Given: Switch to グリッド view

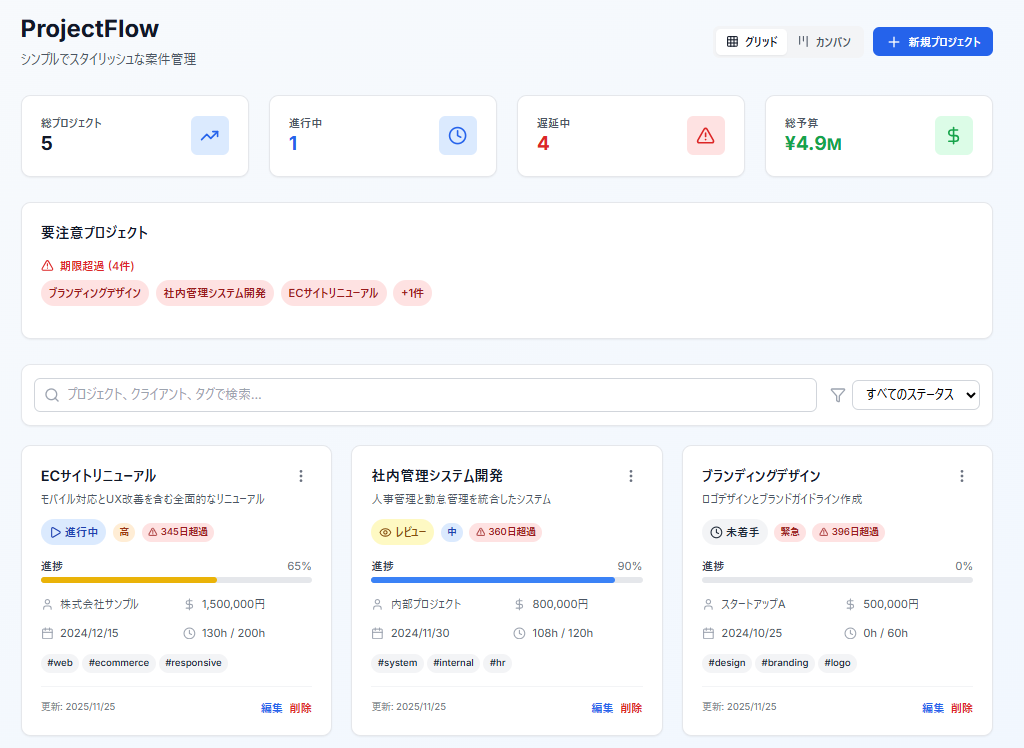Looking at the screenshot, I should click(x=752, y=42).
